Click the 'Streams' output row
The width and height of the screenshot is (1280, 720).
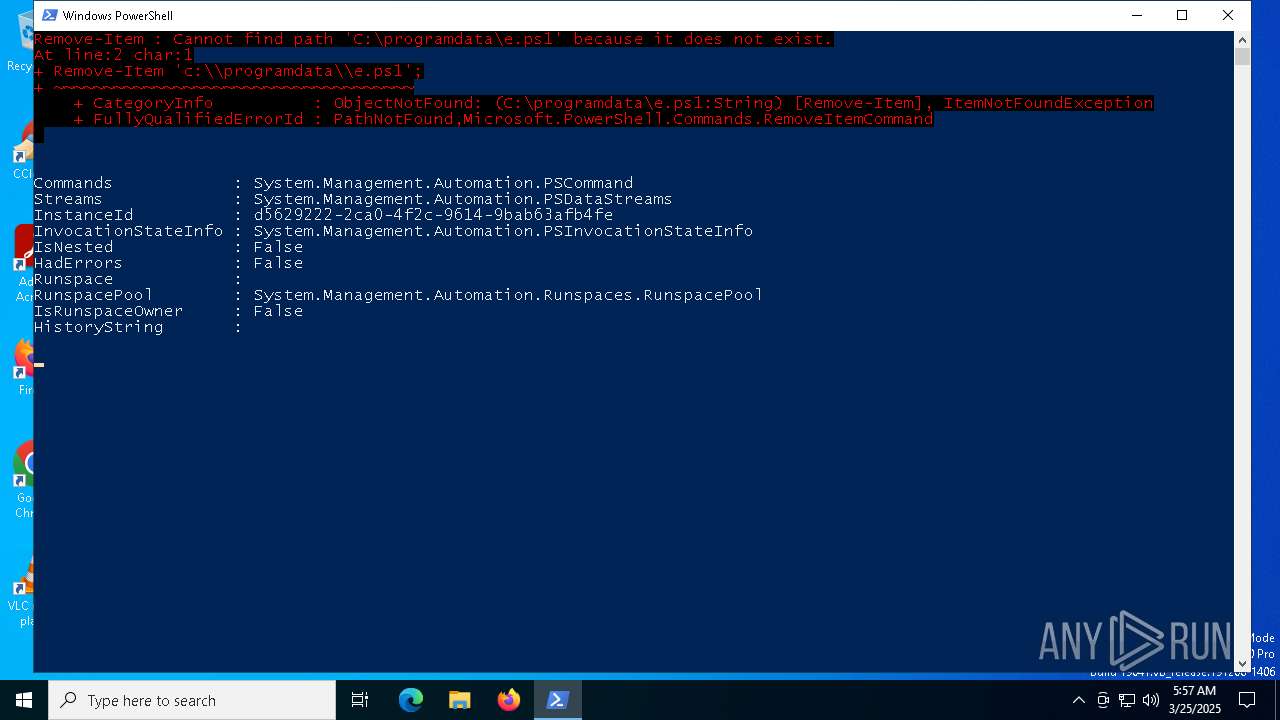[x=353, y=199]
